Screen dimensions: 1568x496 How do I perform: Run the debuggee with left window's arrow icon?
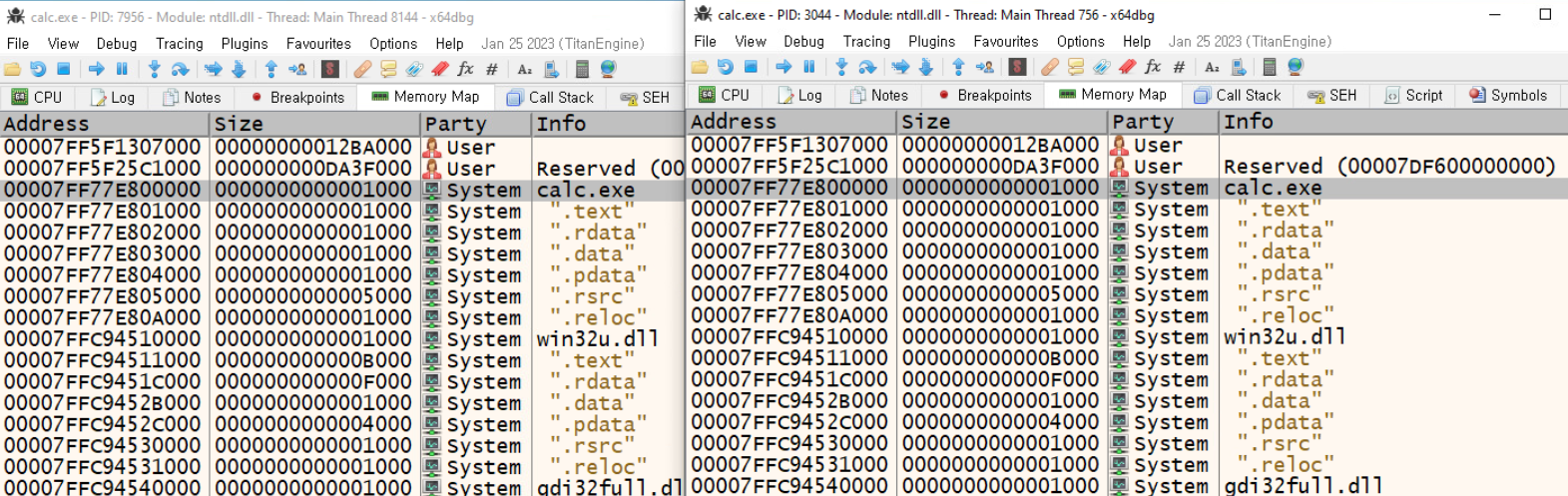97,69
